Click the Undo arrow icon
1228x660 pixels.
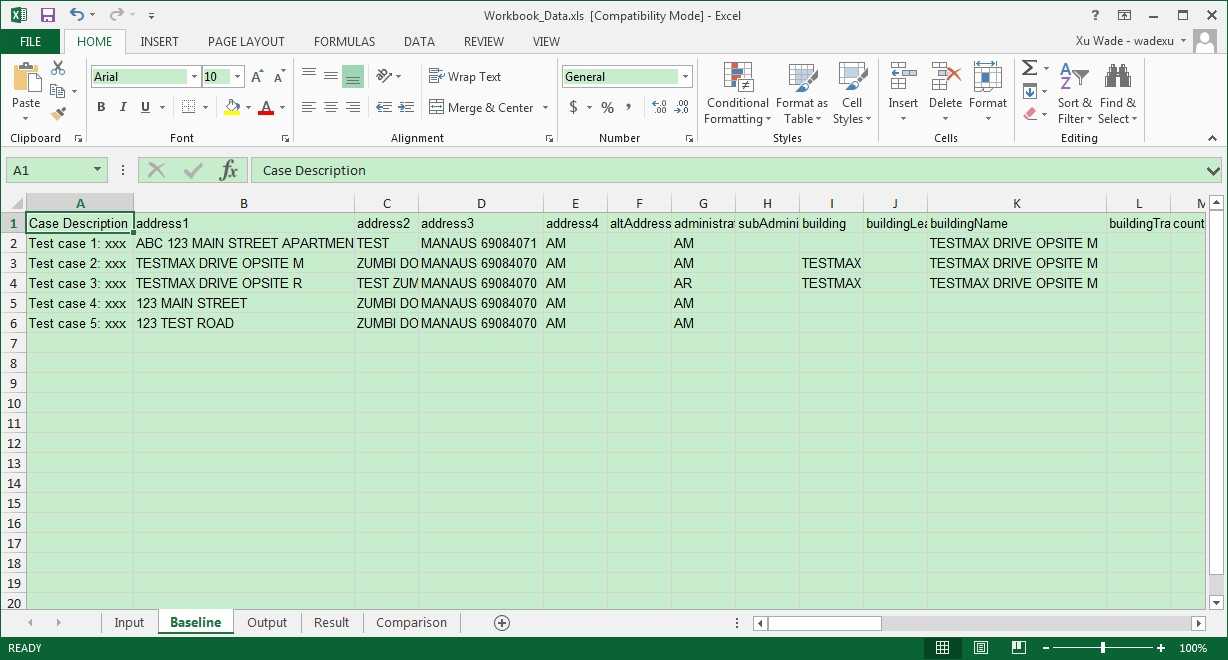point(77,15)
